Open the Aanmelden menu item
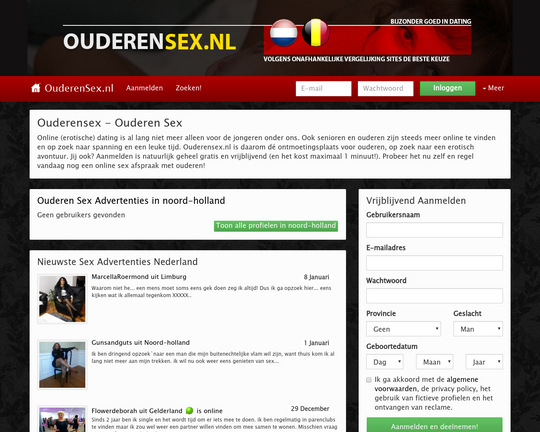This screenshot has width=540, height=432. point(144,88)
